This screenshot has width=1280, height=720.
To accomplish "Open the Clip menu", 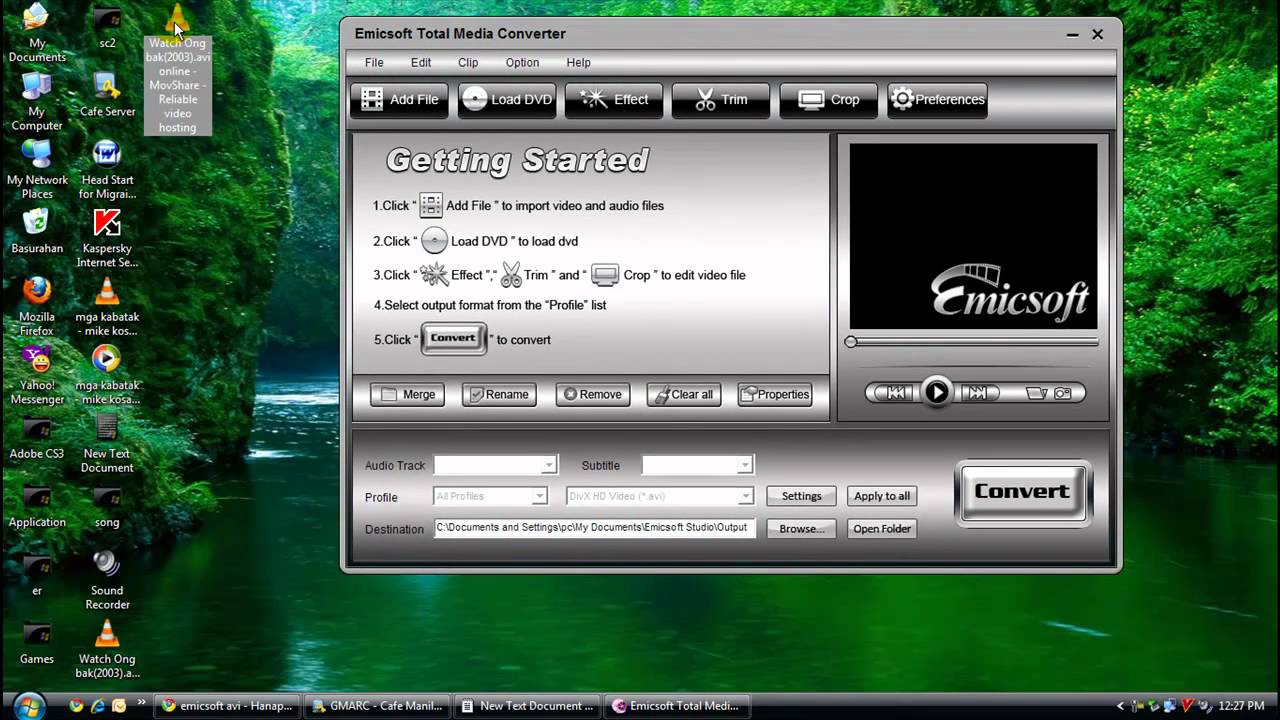I will [468, 62].
